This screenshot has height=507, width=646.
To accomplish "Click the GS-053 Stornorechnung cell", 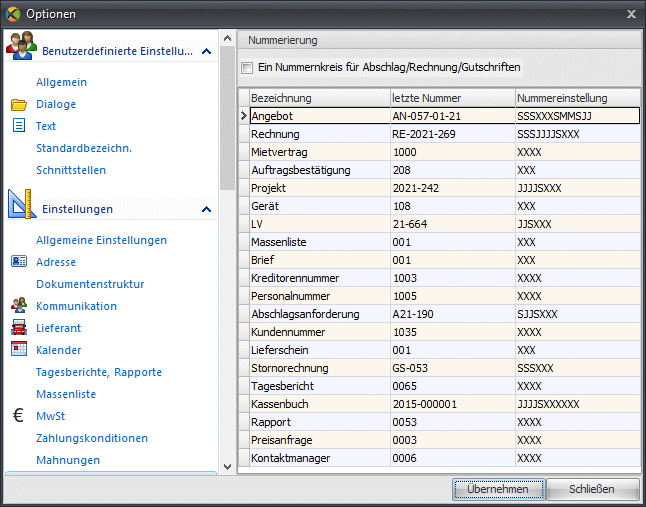I will tap(453, 368).
